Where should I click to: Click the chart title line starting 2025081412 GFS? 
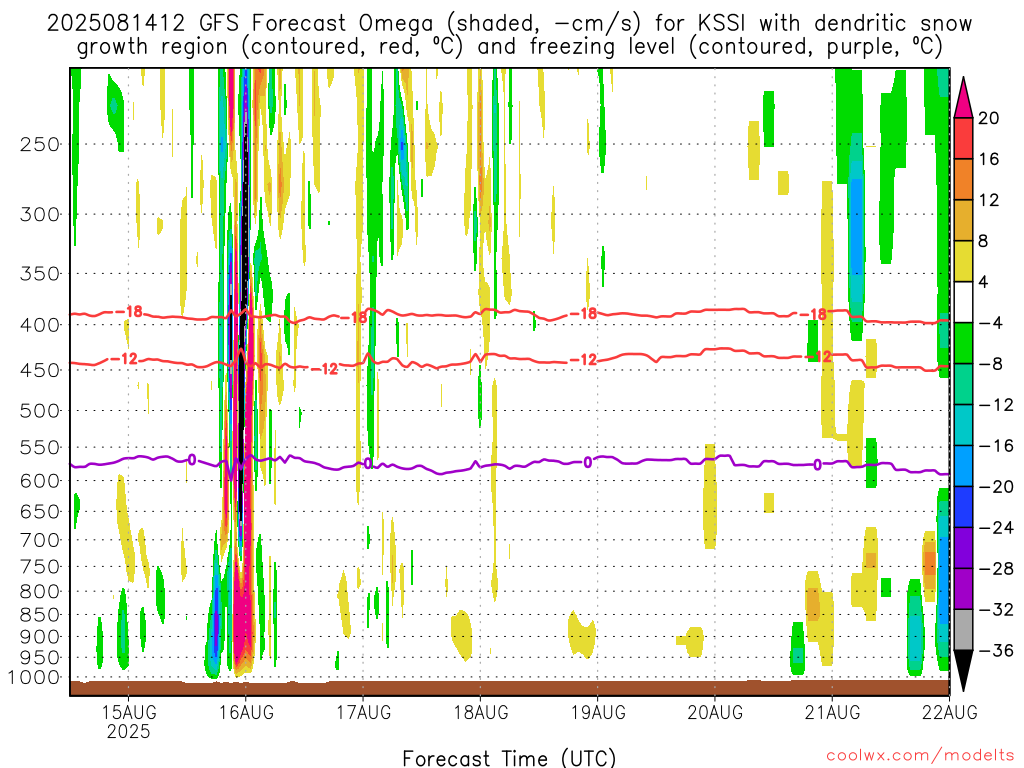pyautogui.click(x=509, y=24)
